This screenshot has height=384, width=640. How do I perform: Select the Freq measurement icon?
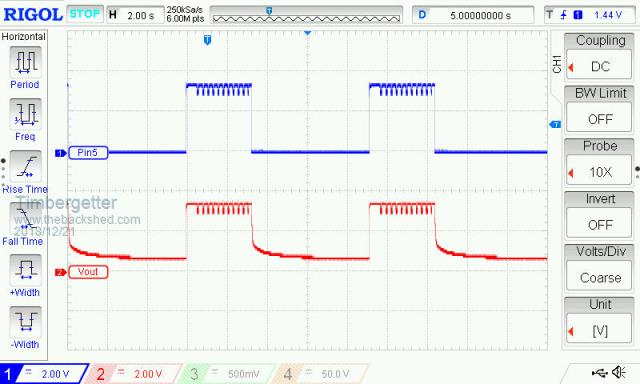25,114
